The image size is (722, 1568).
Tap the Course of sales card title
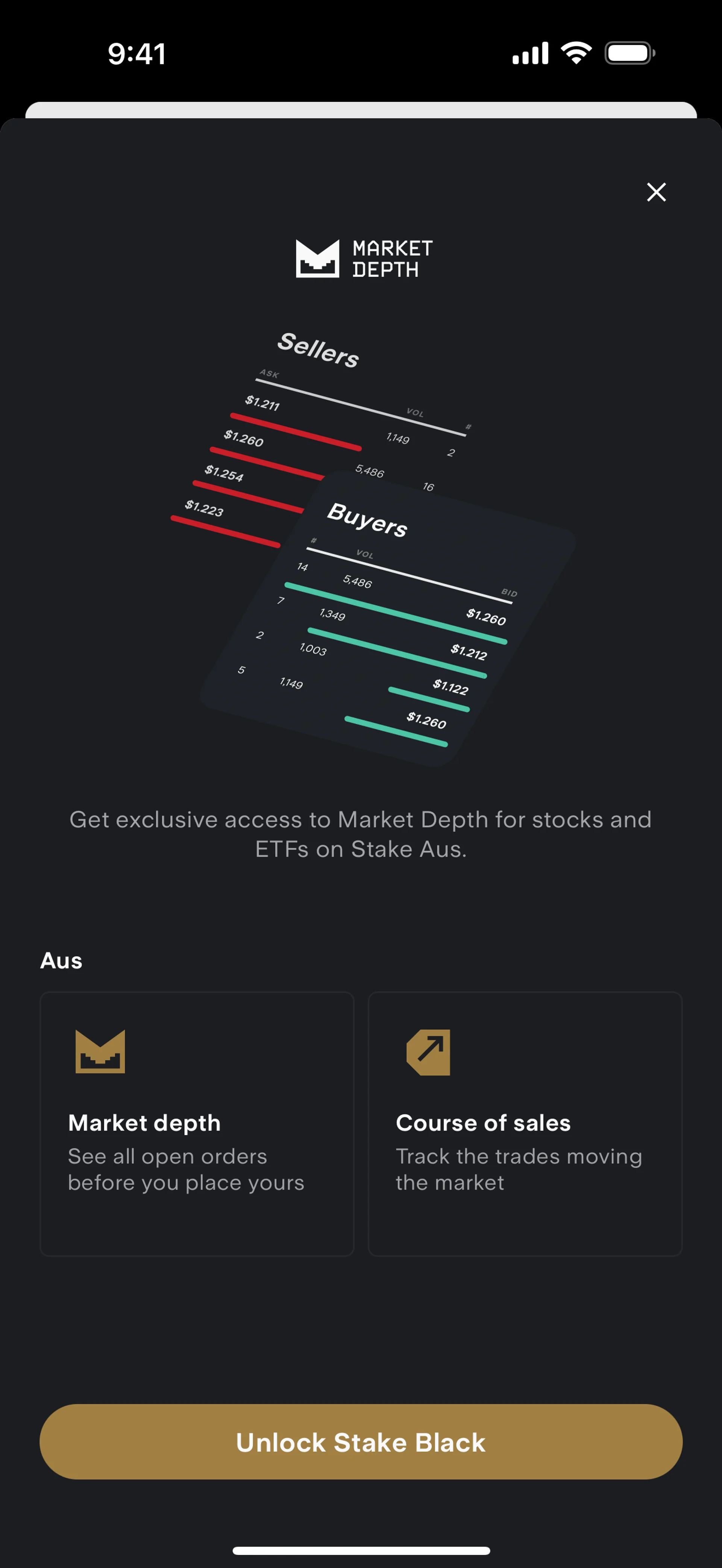[x=483, y=1123]
